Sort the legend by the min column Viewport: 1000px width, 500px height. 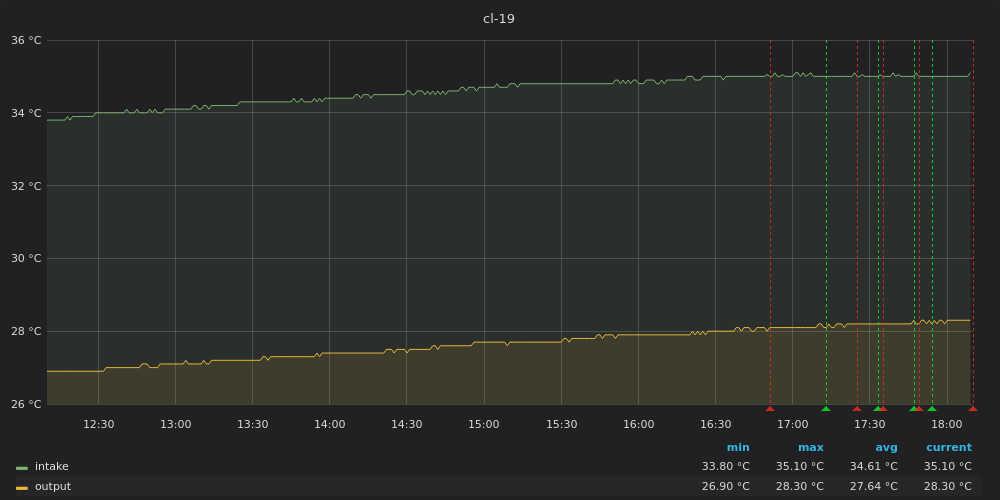coord(738,447)
